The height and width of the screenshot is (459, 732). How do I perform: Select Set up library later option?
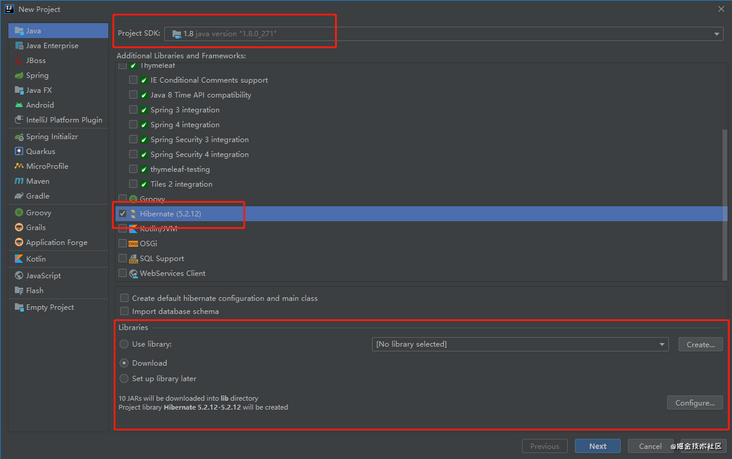(x=124, y=379)
